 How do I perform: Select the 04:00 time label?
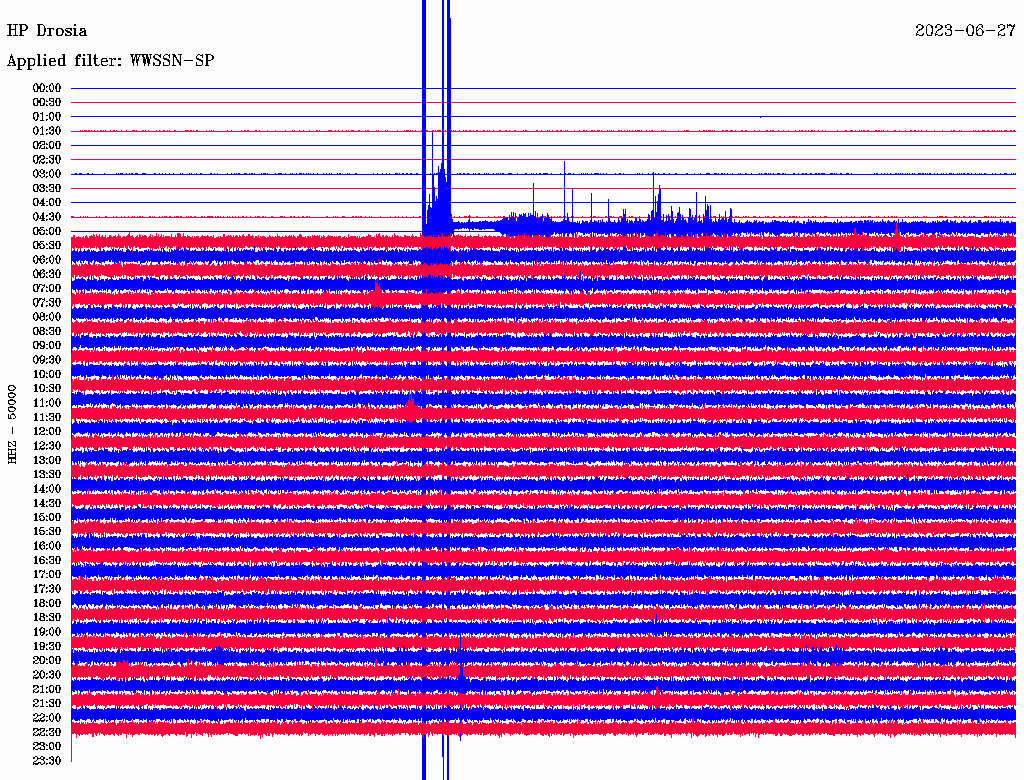point(47,203)
